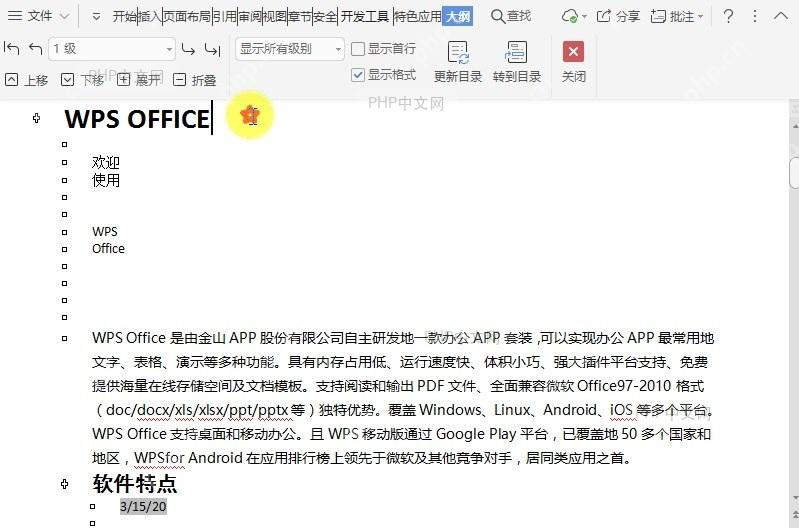
Task: Demote to body text arrow icon
Action: click(212, 49)
